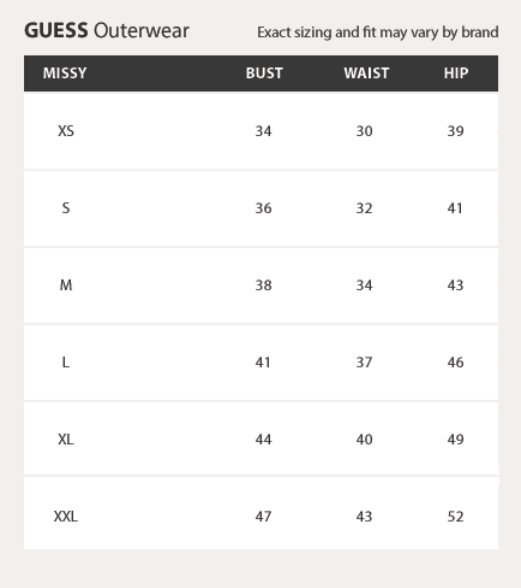Click the BUST column header
Screen dimensions: 521x588
point(264,73)
